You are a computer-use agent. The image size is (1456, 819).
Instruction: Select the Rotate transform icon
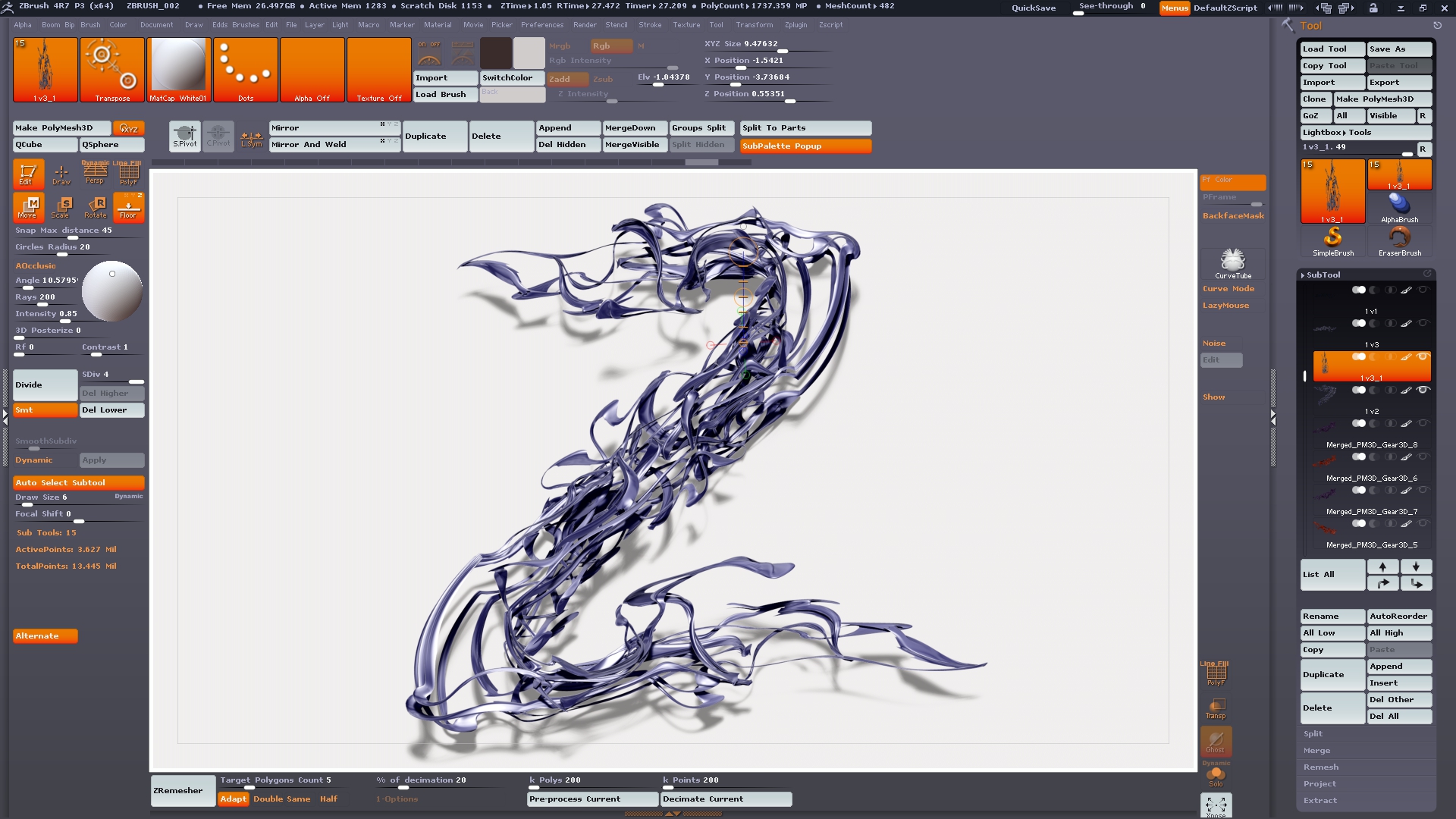(x=96, y=206)
